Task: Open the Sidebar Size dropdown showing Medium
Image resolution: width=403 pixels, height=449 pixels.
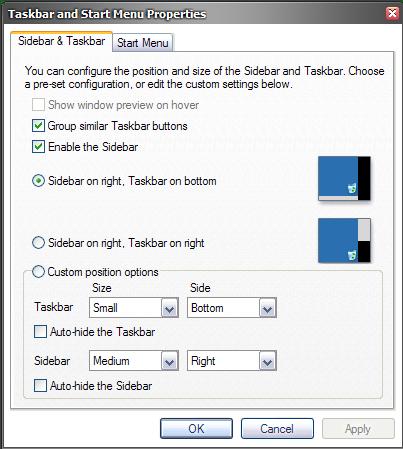Action: (x=134, y=361)
